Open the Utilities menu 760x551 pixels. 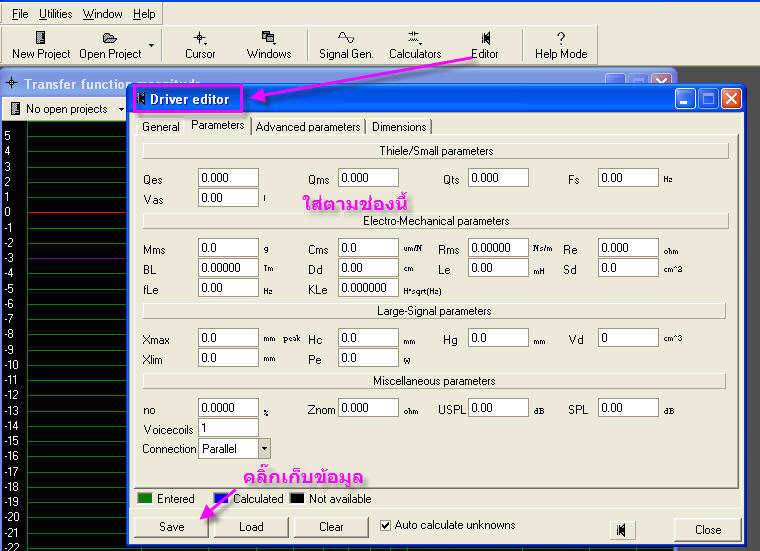55,14
